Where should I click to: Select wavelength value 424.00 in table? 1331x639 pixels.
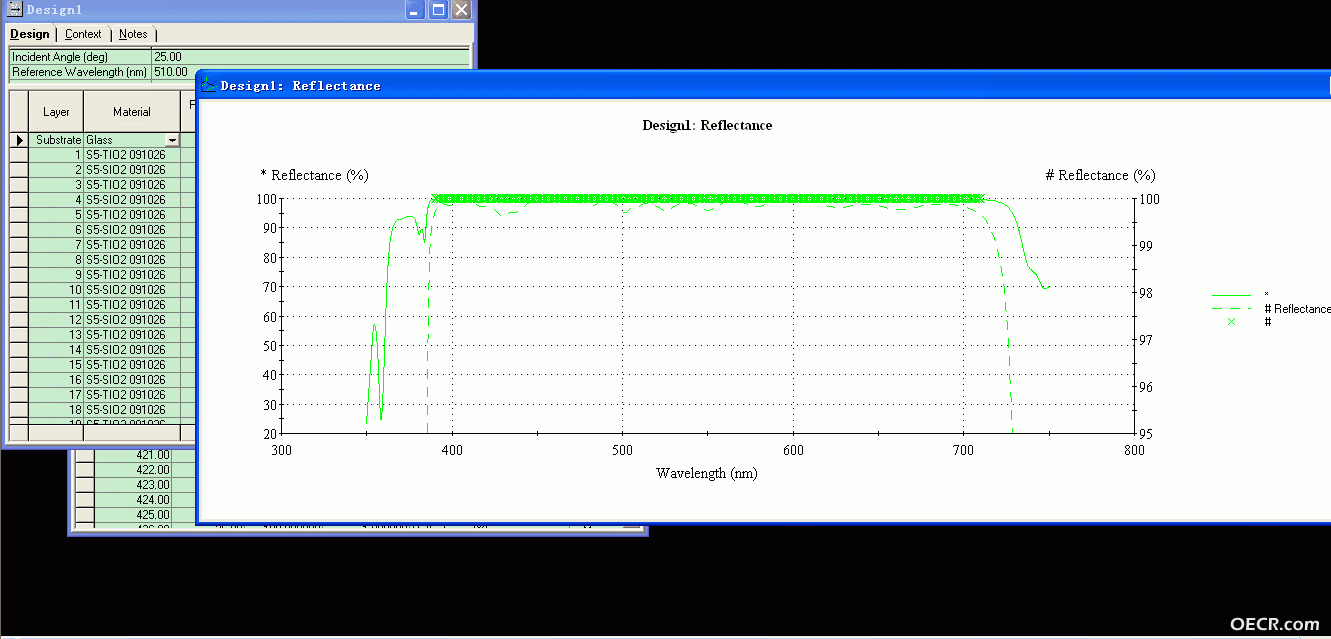[x=134, y=500]
